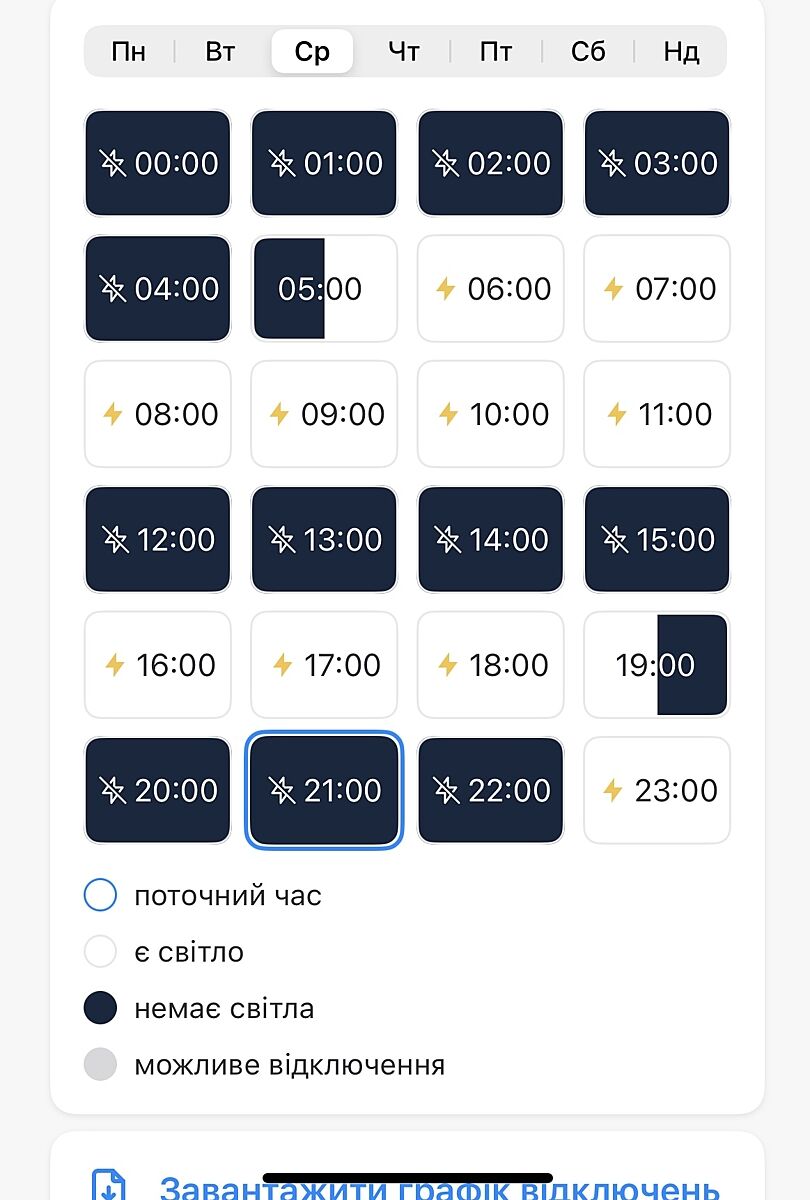Select the Чт day tab
Viewport: 810px width, 1200px height.
coord(404,51)
